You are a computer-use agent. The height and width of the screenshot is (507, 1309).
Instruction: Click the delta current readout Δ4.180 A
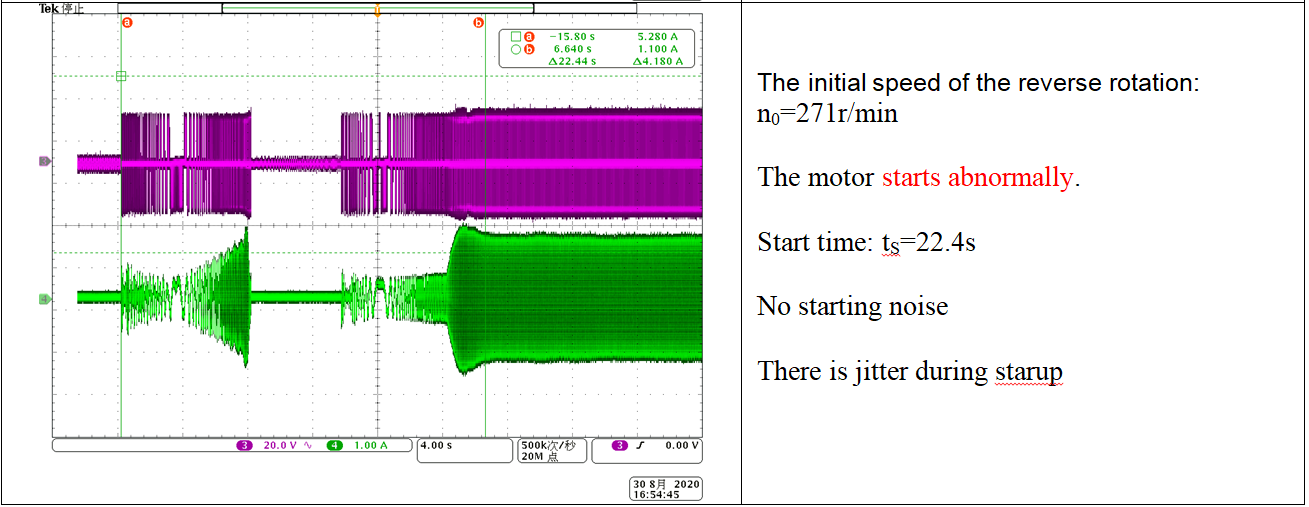click(x=658, y=61)
